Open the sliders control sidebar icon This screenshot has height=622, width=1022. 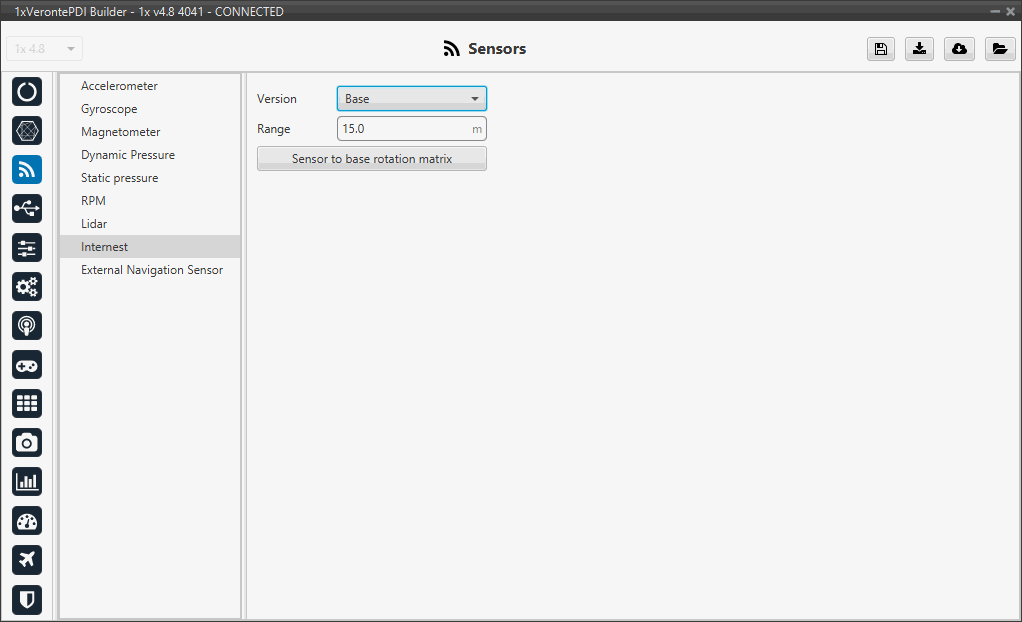[x=27, y=248]
